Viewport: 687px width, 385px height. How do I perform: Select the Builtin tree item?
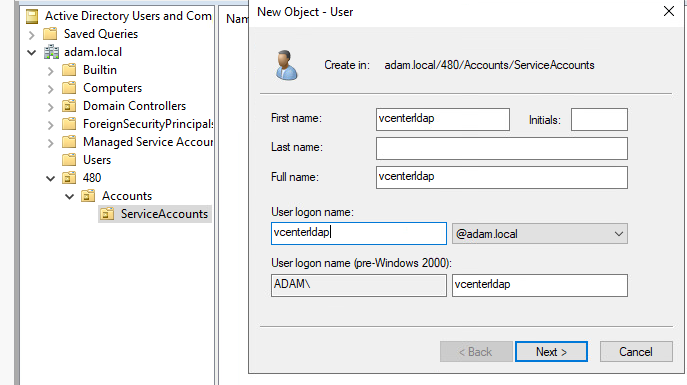(x=100, y=70)
